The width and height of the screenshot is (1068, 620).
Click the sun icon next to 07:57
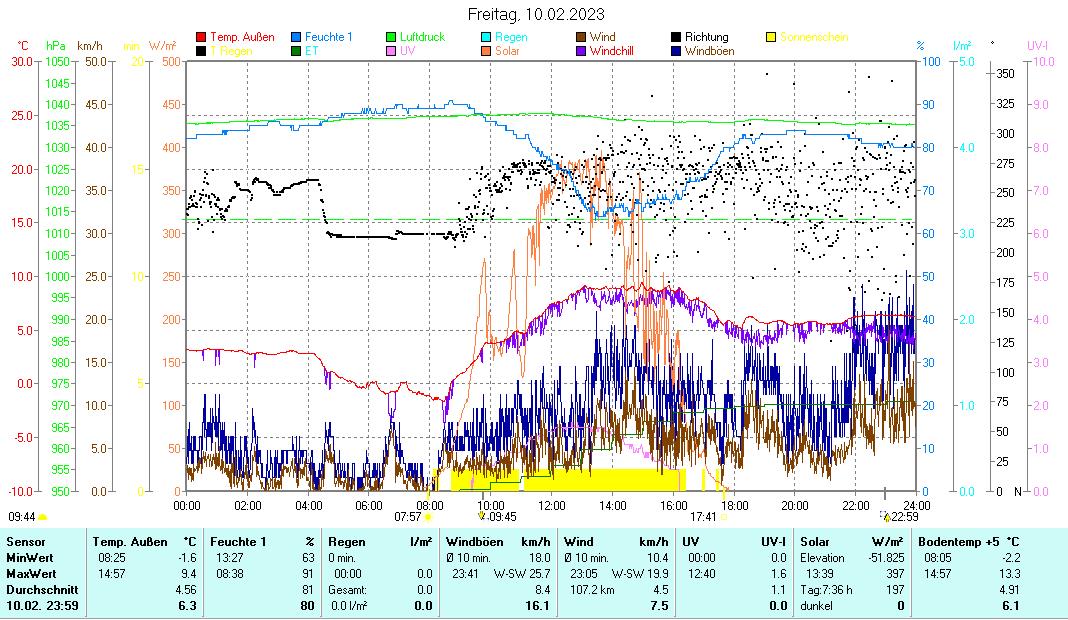(x=428, y=517)
